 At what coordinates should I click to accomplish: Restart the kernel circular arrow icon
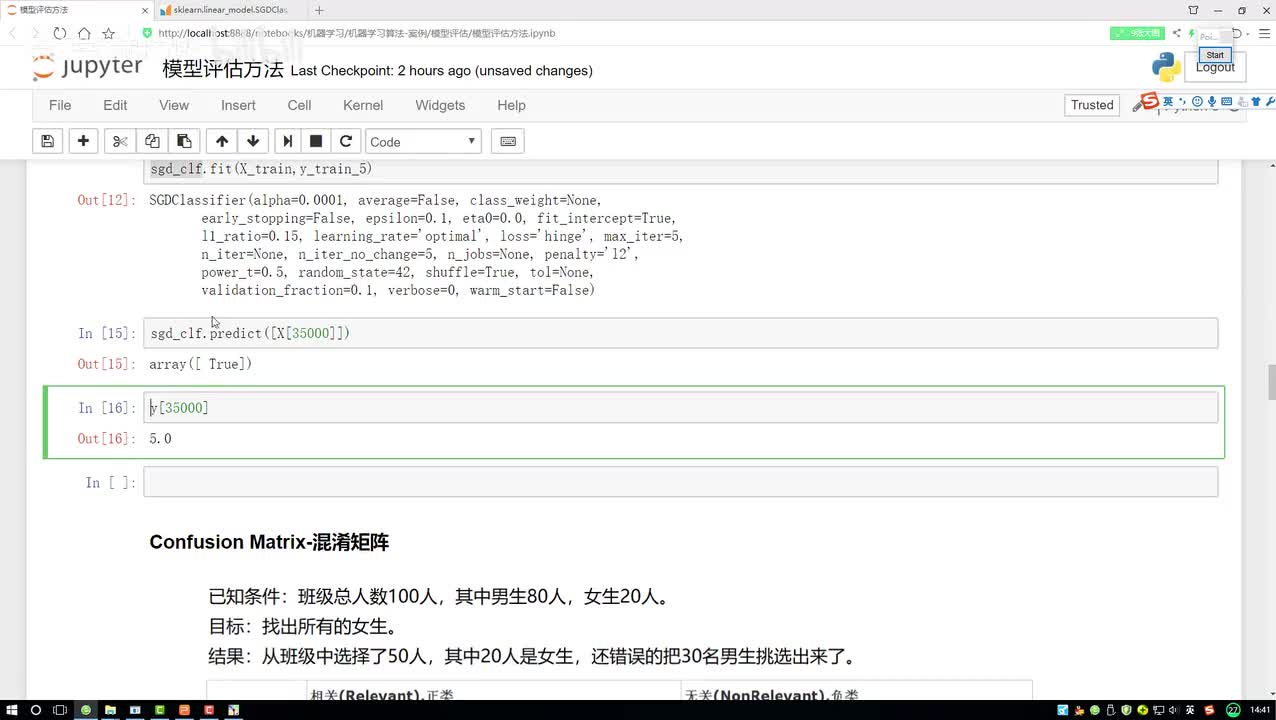(346, 141)
